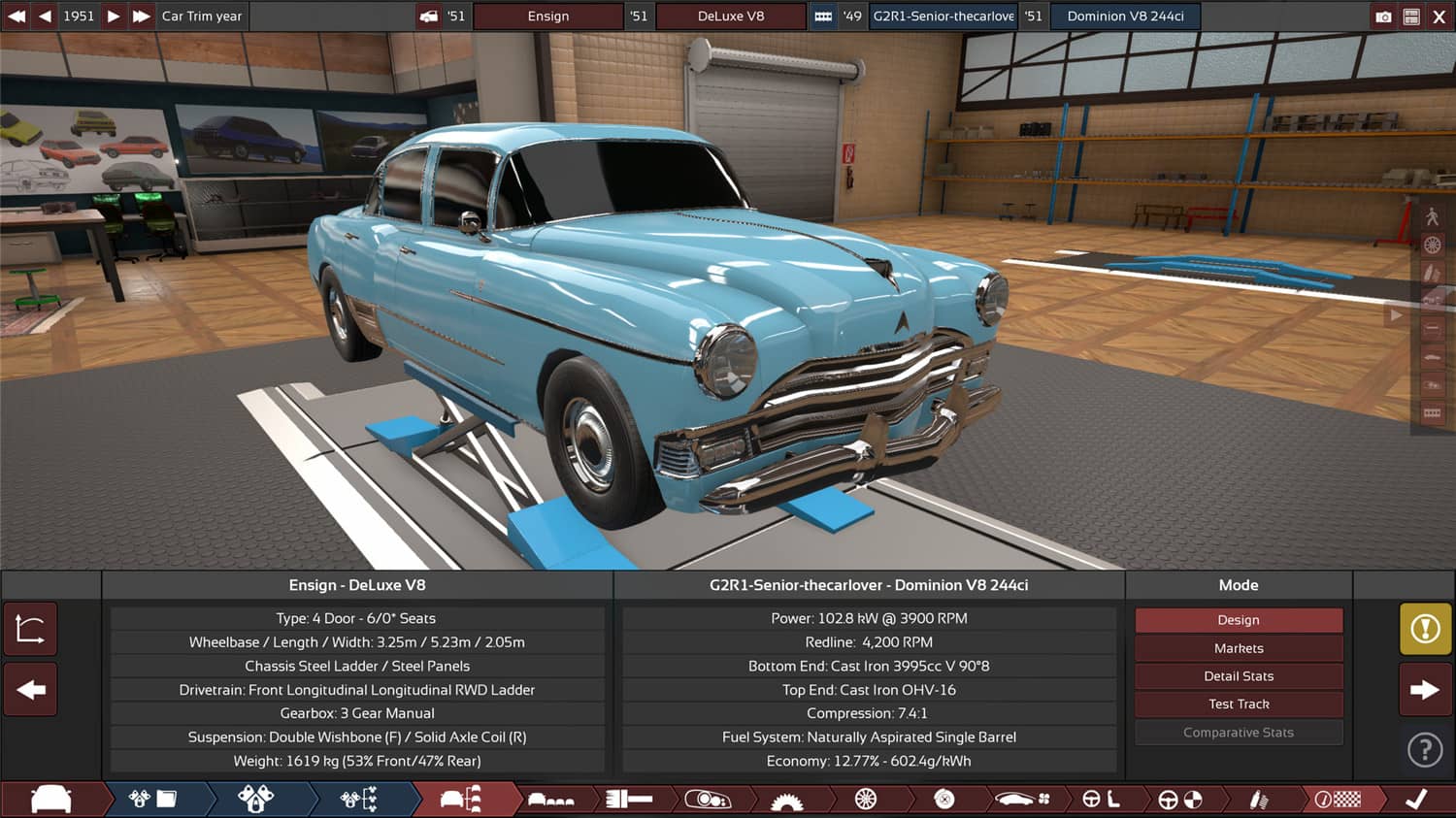Open the body trim brush tab icon
This screenshot has width=1456, height=818.
(x=629, y=799)
